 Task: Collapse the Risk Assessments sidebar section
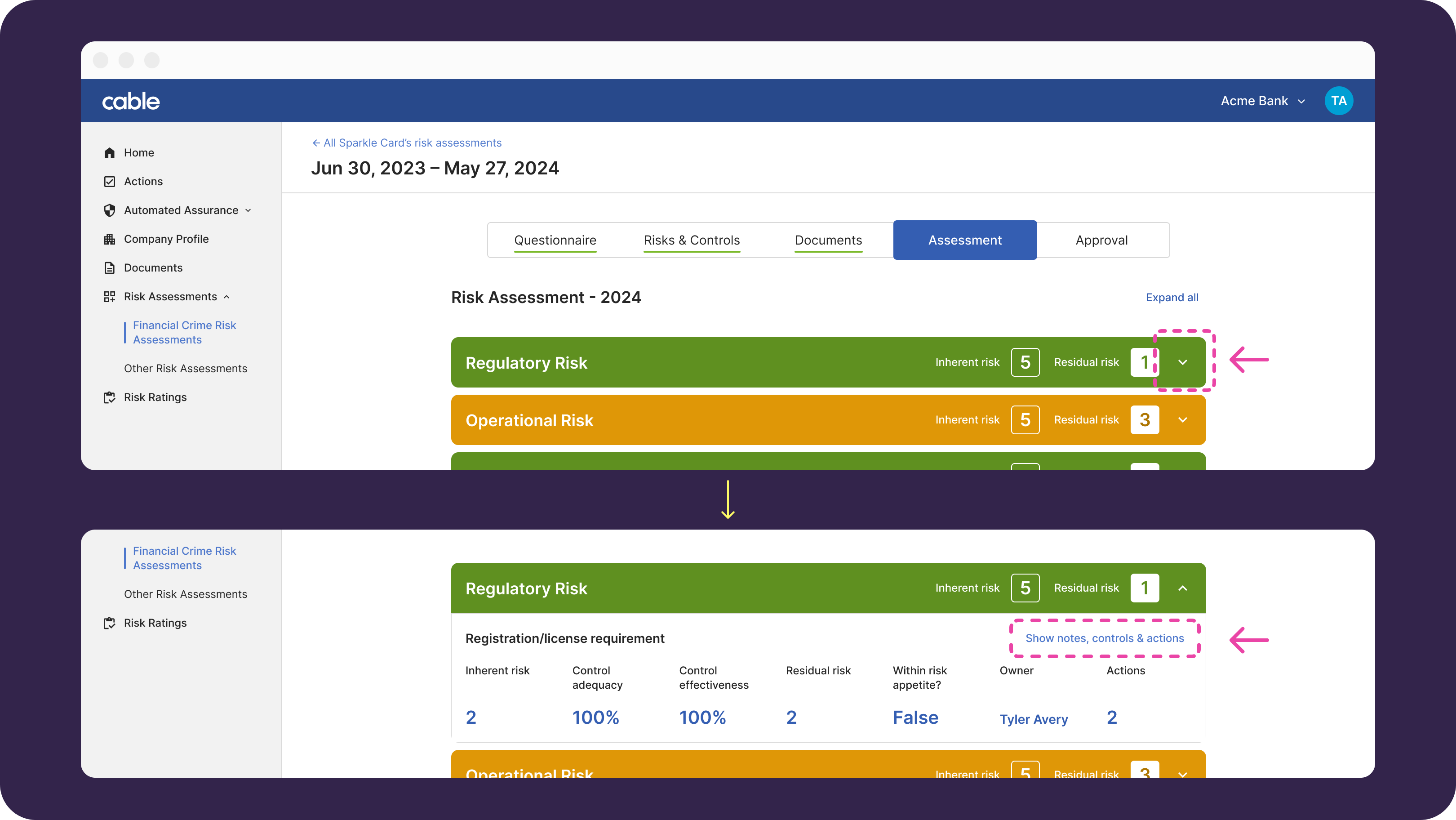pyautogui.click(x=226, y=297)
